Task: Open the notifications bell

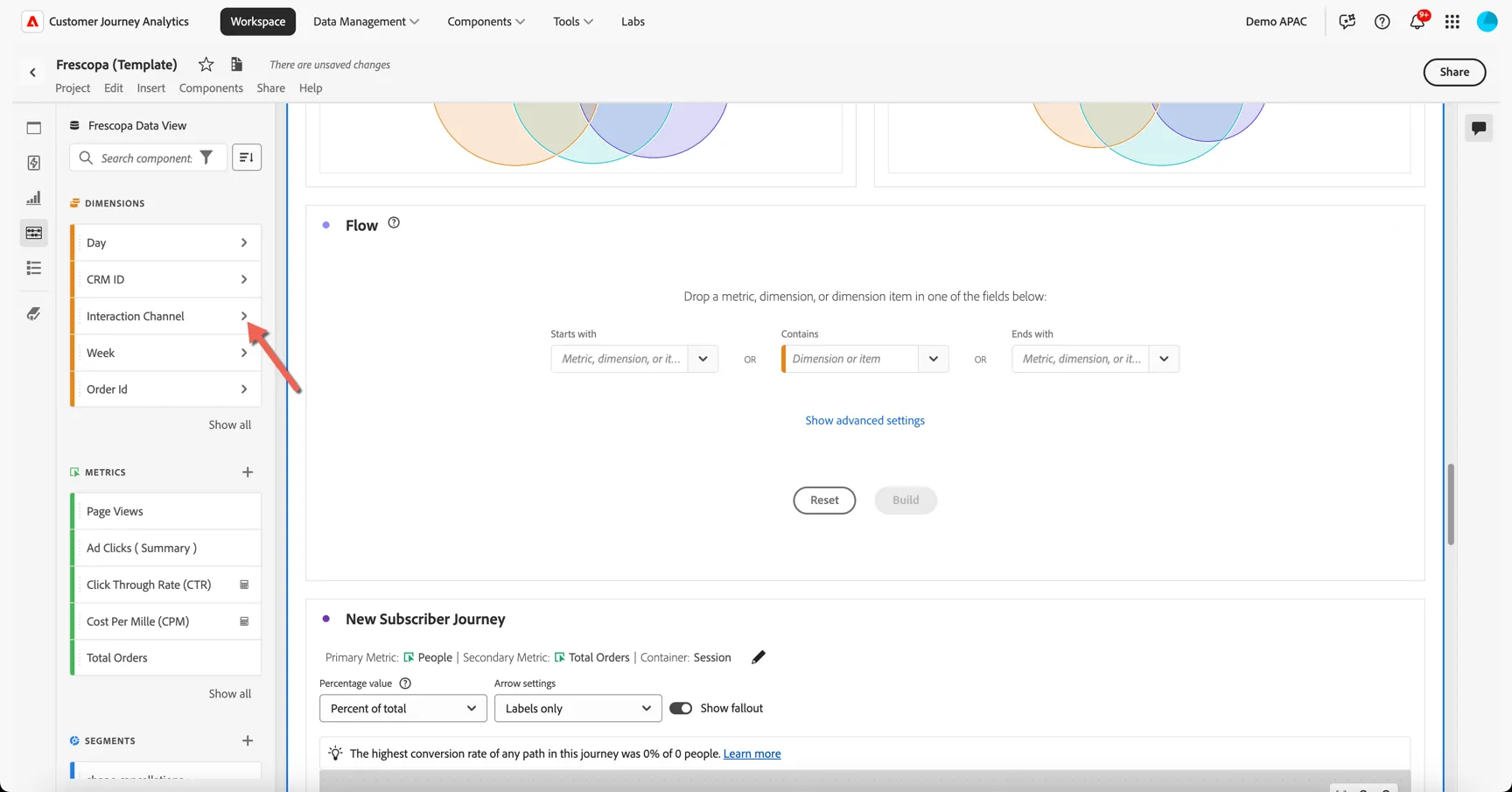Action: coord(1417,21)
